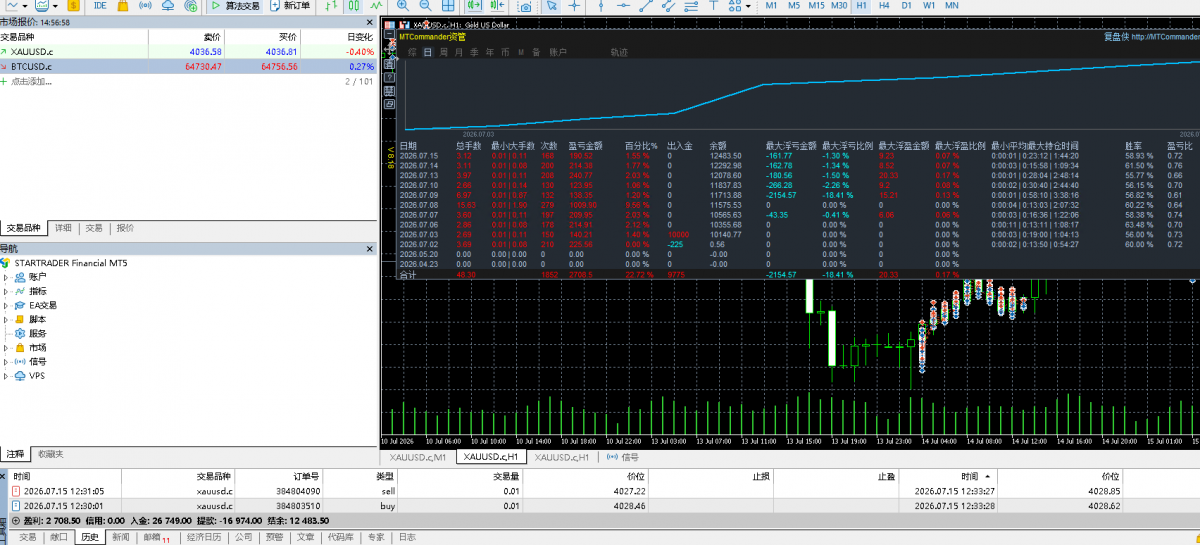Select the crosshair cursor tool
The image size is (1200, 545).
(574, 5)
